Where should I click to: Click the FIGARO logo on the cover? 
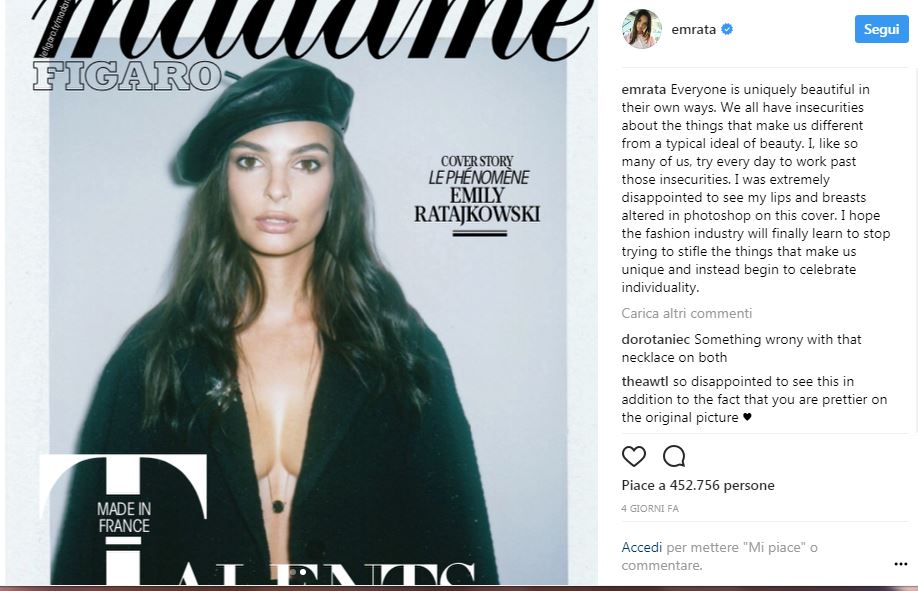pos(126,77)
